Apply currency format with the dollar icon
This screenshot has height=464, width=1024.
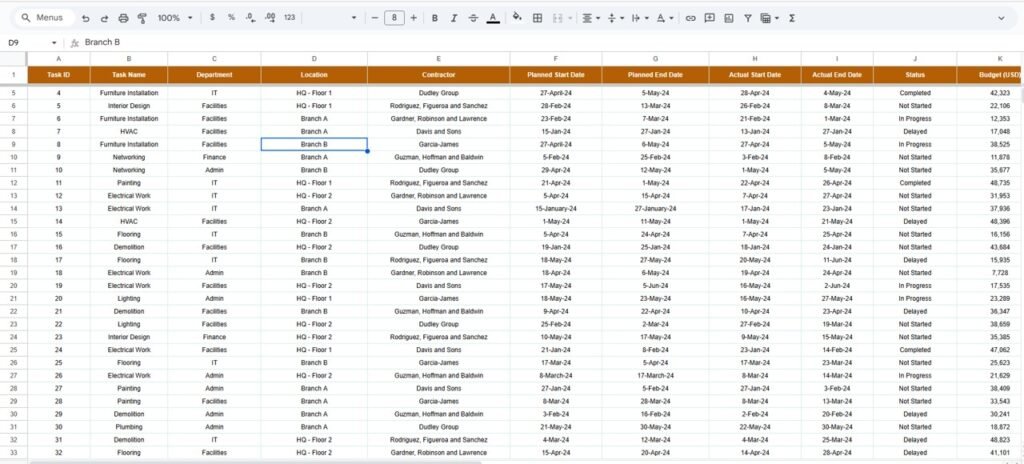pos(212,18)
